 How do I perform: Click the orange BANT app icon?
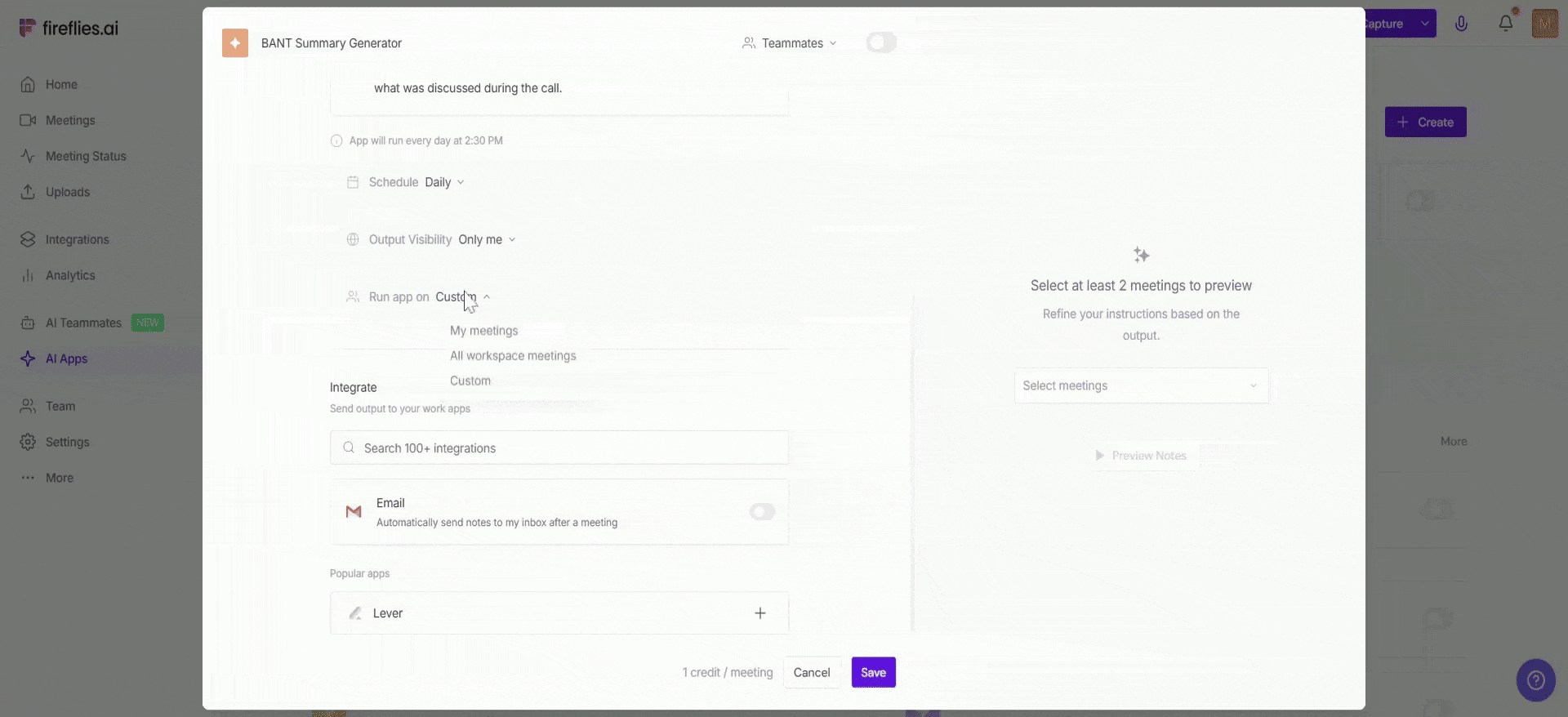point(235,43)
